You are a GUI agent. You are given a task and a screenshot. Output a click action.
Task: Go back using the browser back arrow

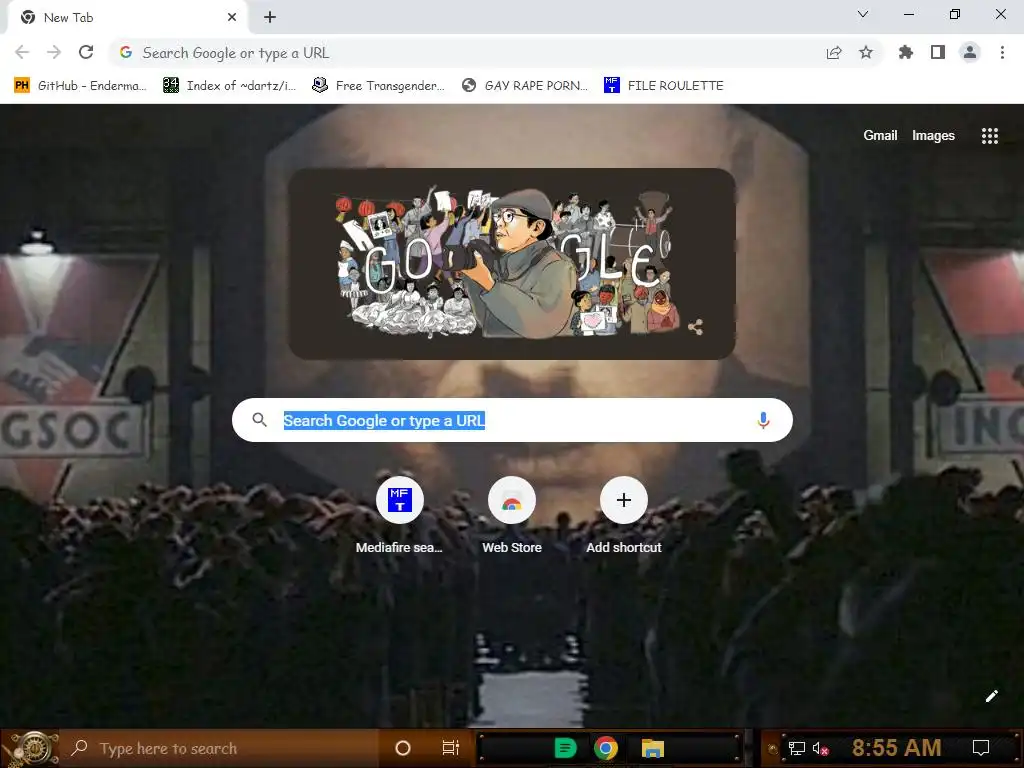point(22,52)
